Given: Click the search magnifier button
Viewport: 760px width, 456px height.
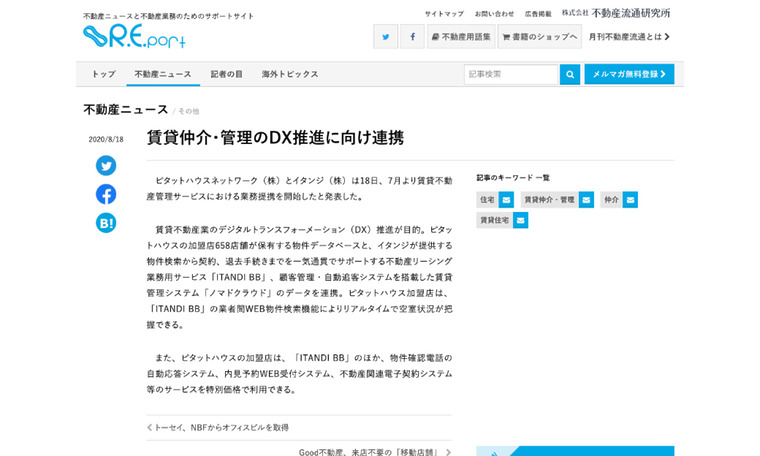Looking at the screenshot, I should [x=569, y=74].
